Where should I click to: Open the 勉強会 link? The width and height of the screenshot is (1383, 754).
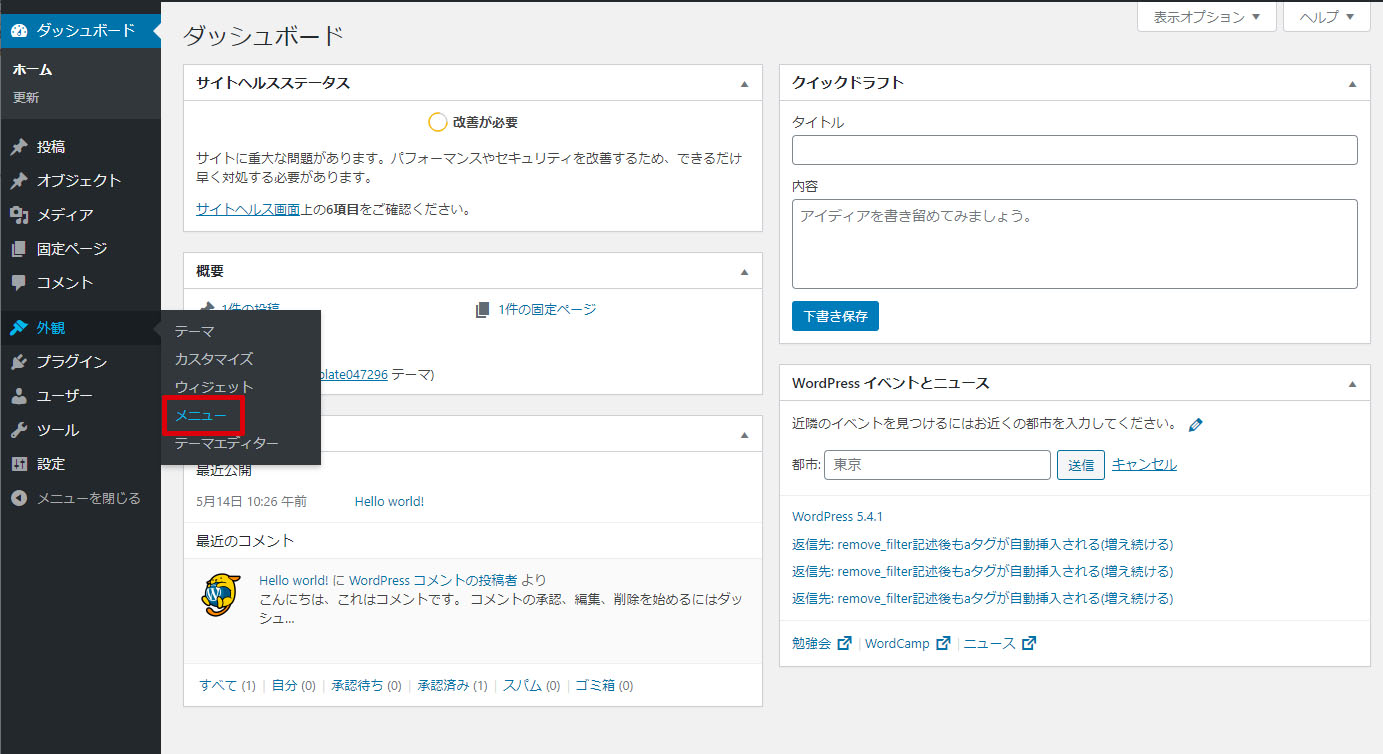811,644
